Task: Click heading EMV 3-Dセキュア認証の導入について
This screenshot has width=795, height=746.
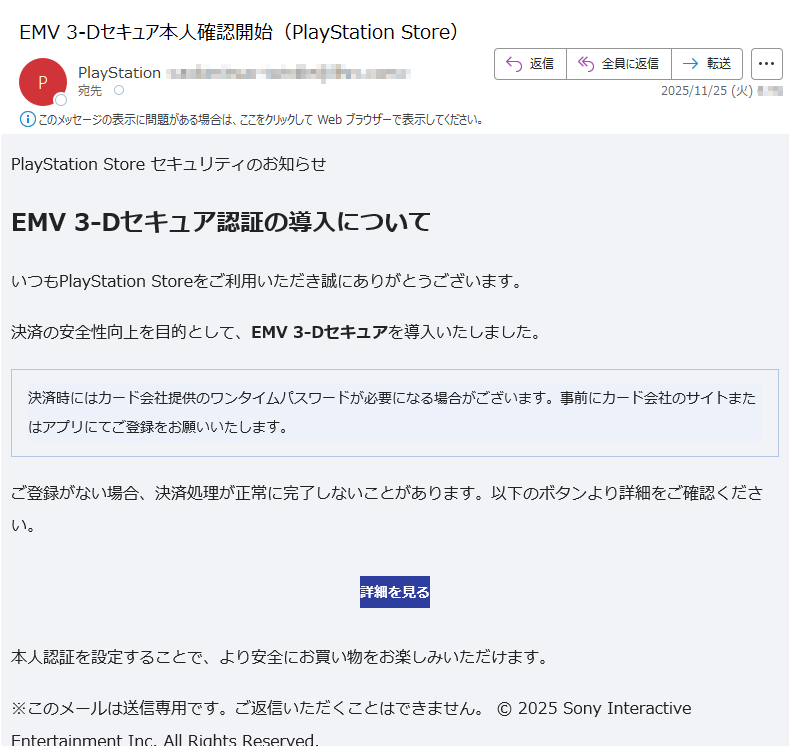Action: (221, 222)
